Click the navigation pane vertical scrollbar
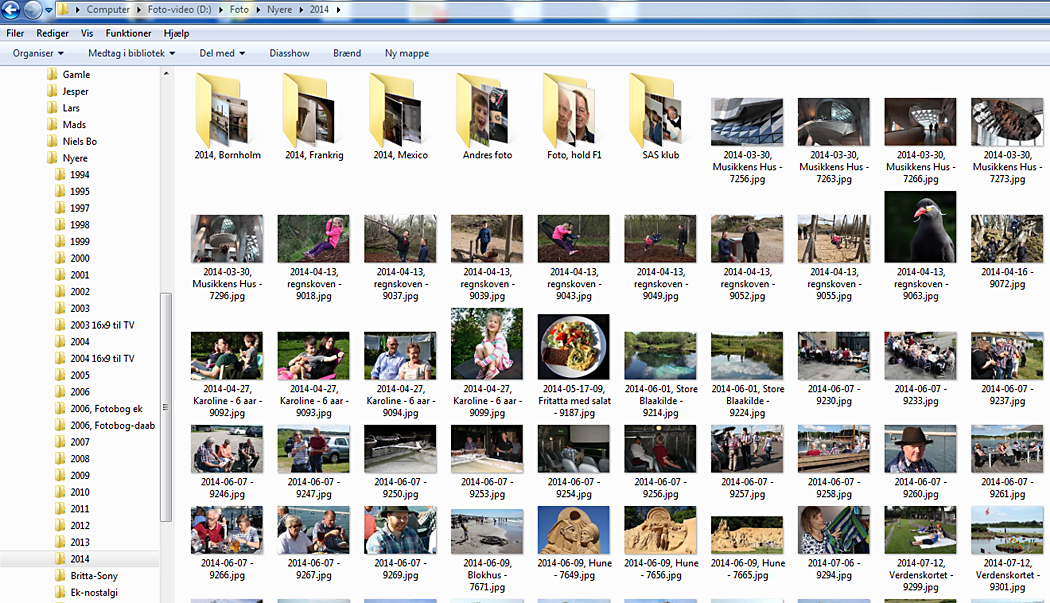The height and width of the screenshot is (603, 1050). coord(166,400)
